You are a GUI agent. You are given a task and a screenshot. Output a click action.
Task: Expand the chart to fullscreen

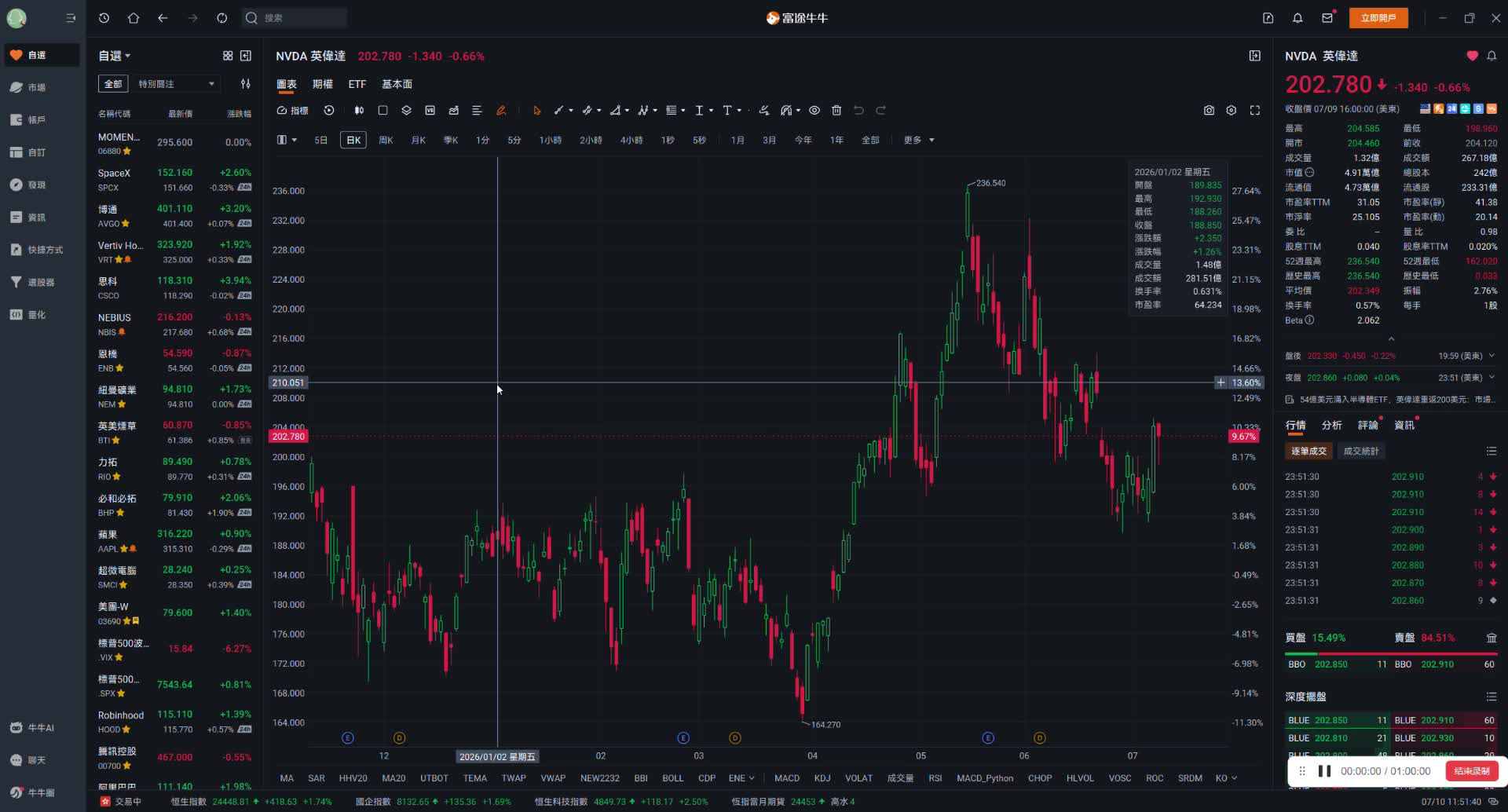point(1255,111)
